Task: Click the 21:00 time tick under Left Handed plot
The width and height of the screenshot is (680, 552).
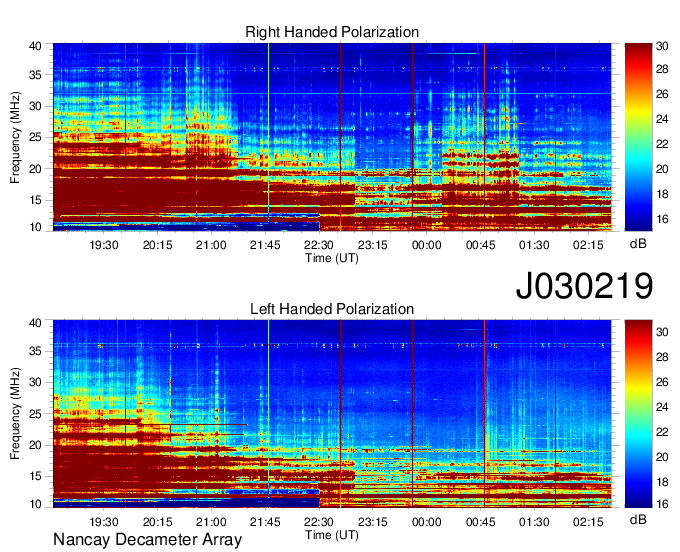Action: point(211,522)
